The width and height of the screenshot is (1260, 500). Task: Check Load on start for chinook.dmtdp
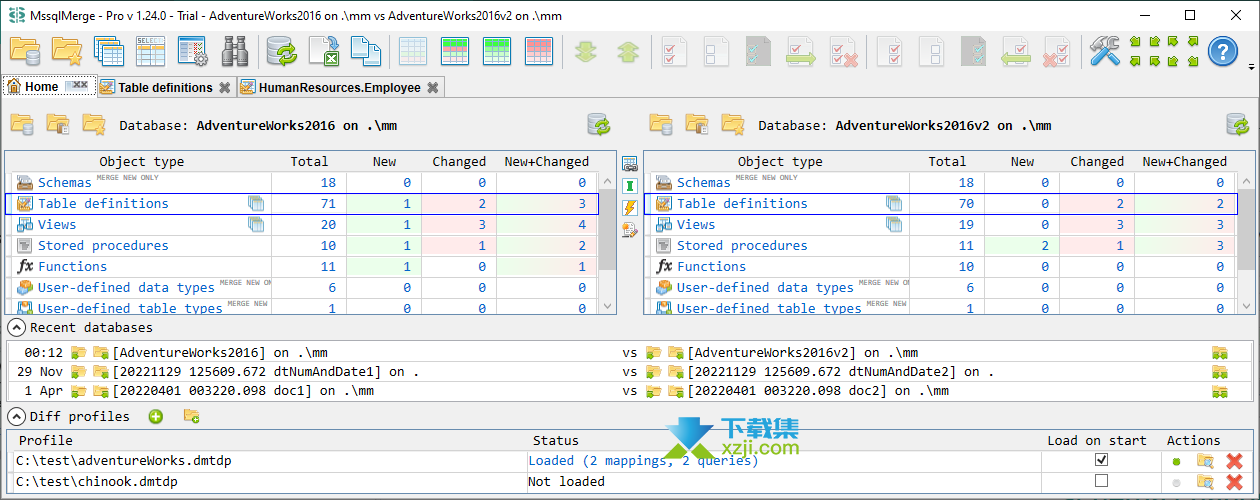(x=1101, y=481)
